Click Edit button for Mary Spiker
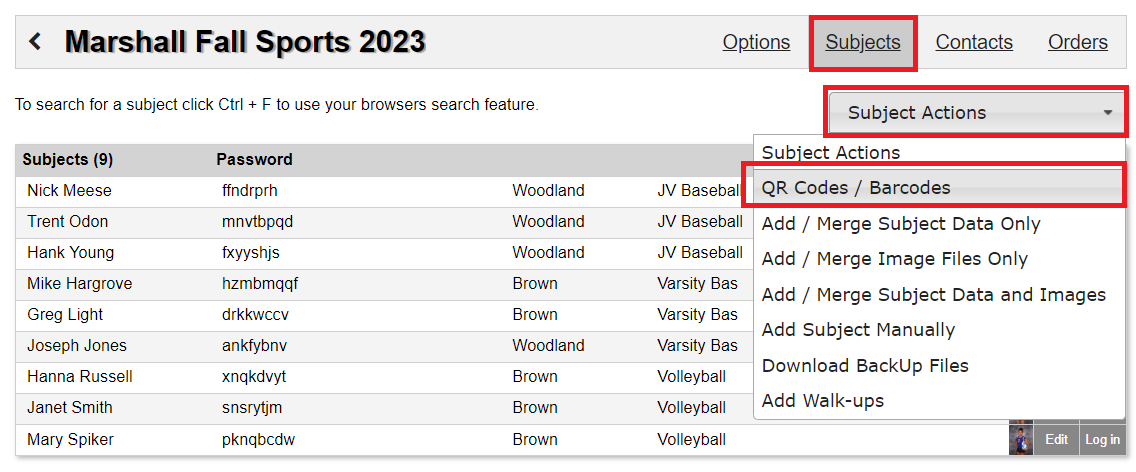1136x472 pixels. click(1056, 439)
